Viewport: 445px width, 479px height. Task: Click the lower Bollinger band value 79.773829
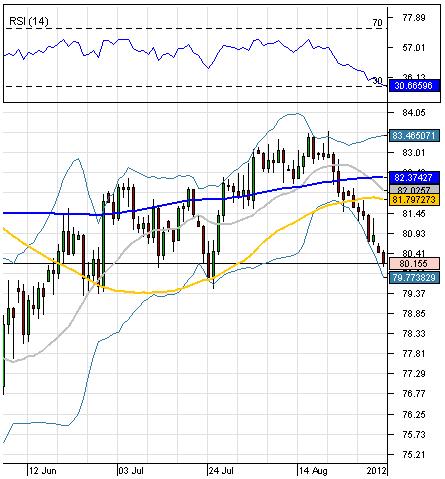pos(413,277)
